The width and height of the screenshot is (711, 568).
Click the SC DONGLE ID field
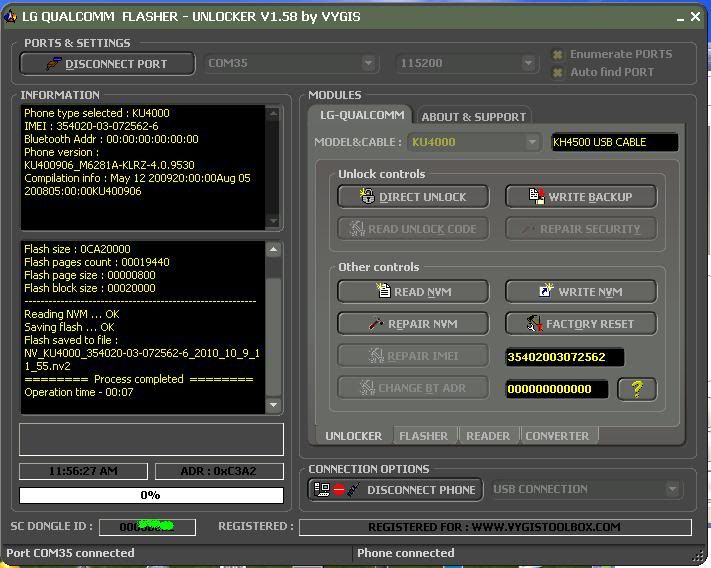(x=147, y=527)
